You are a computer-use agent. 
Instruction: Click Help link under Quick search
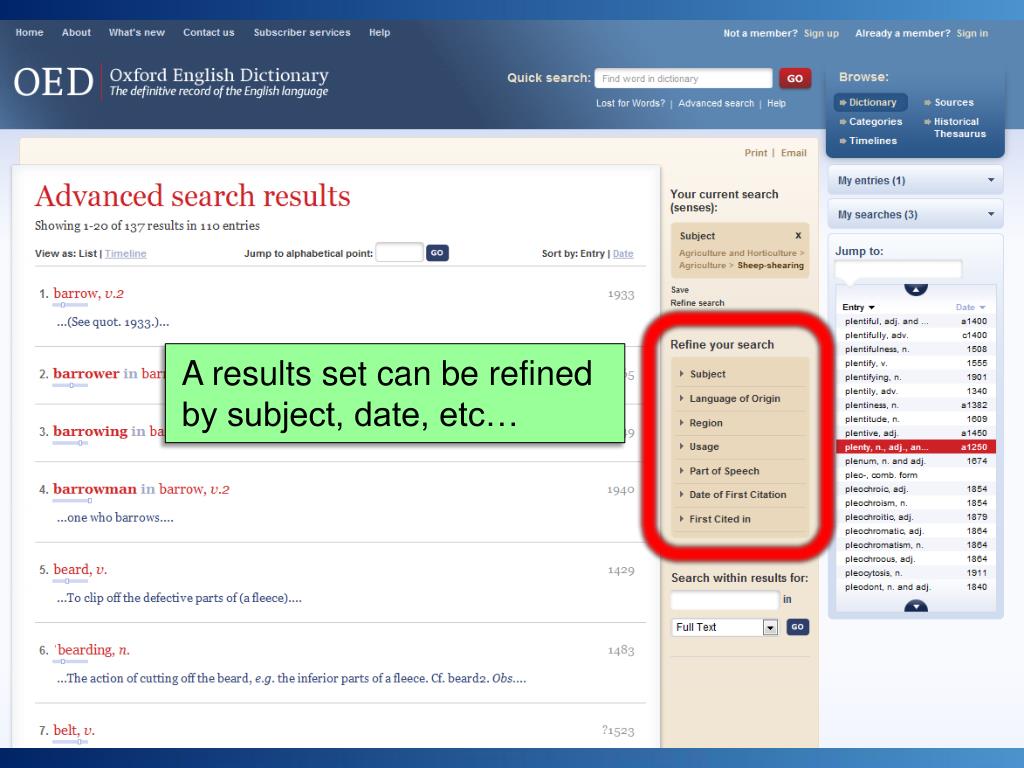tap(776, 103)
